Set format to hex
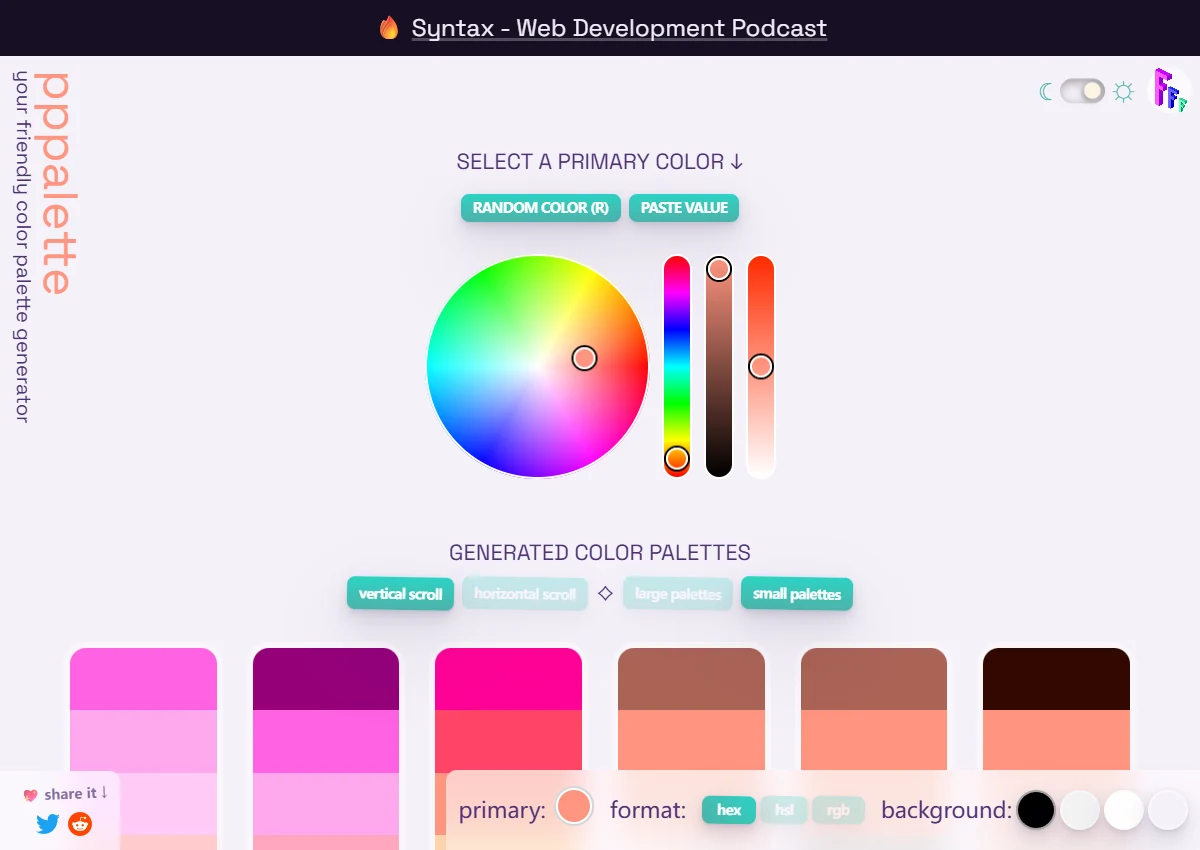 [729, 810]
